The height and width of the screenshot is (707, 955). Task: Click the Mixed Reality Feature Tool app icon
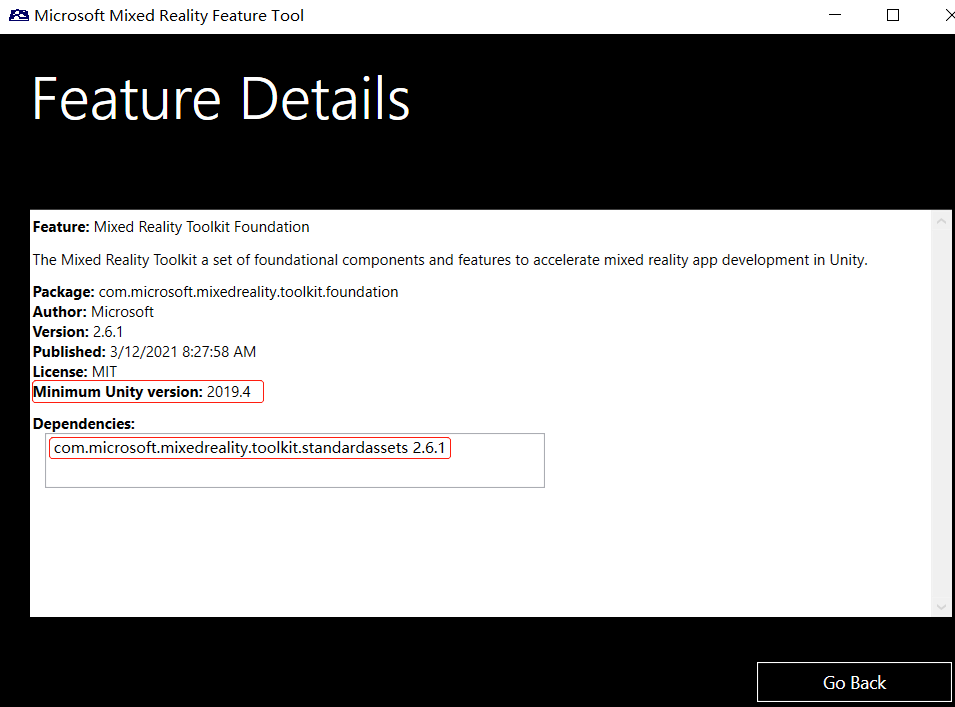click(x=18, y=16)
